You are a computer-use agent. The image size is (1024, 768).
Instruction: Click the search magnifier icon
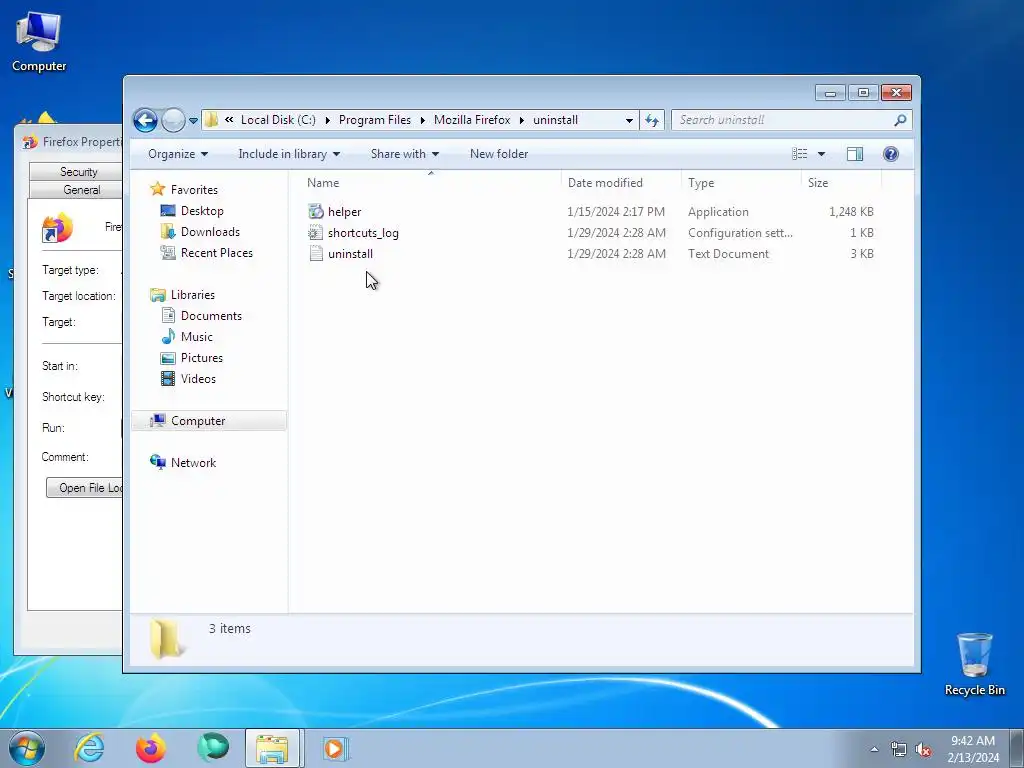tap(901, 120)
